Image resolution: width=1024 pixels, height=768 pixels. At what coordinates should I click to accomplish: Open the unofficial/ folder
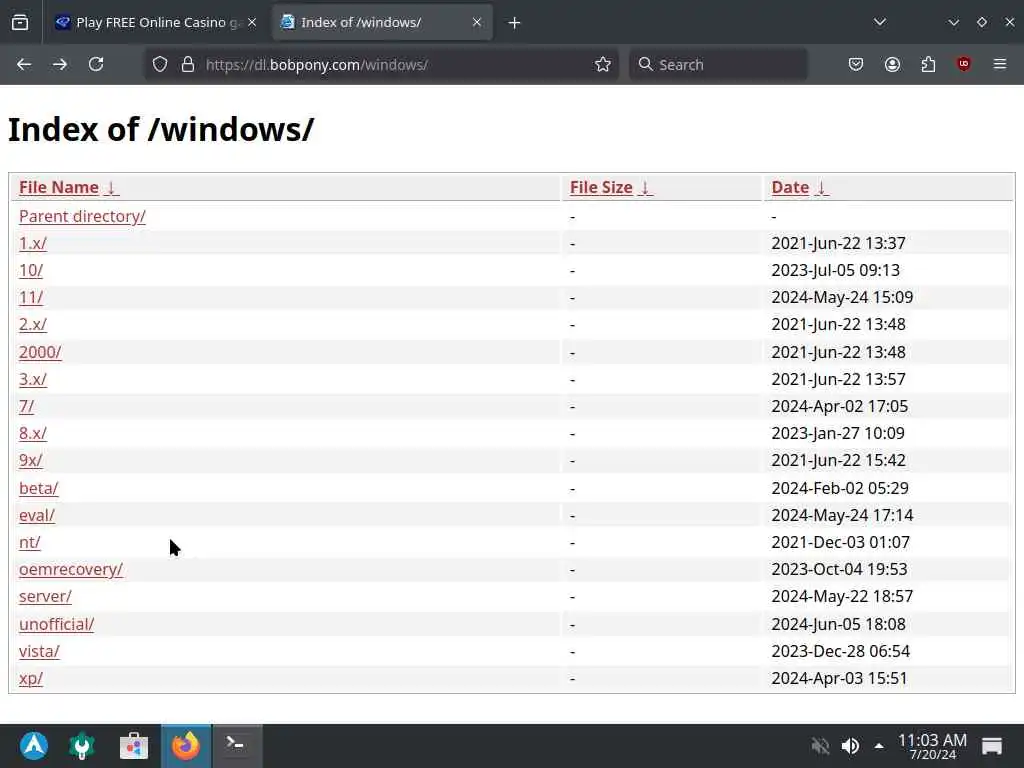[x=56, y=624]
